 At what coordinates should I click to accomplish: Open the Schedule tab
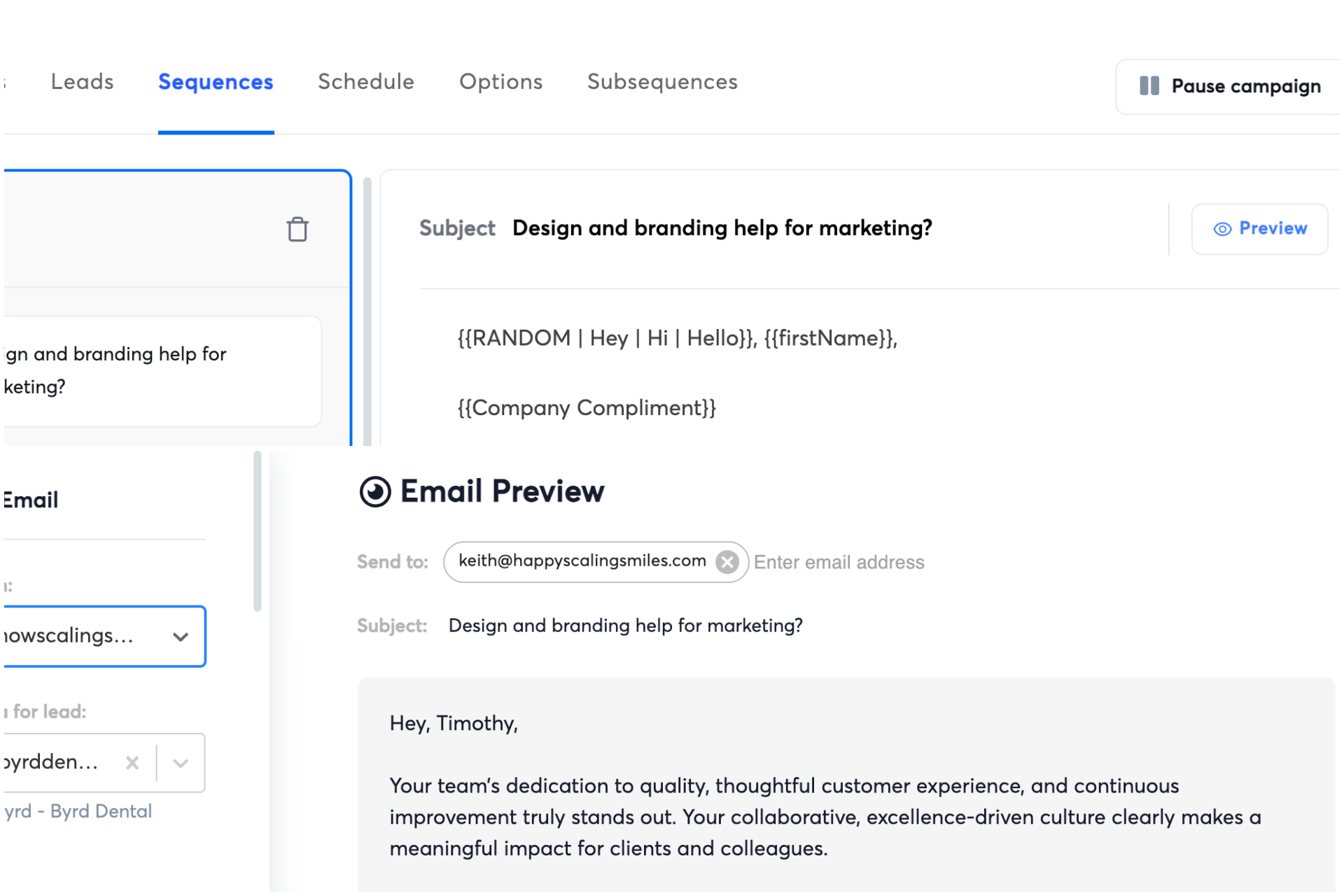365,82
